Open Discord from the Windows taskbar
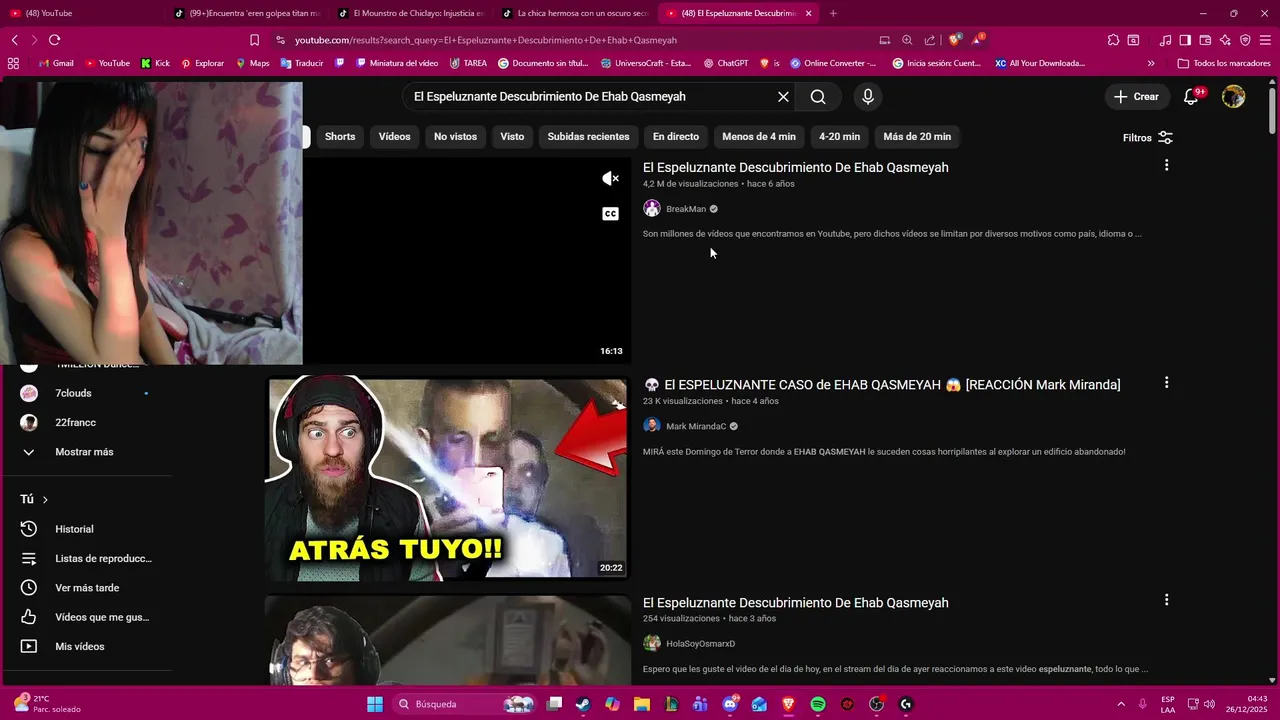Image resolution: width=1280 pixels, height=720 pixels. [x=730, y=704]
